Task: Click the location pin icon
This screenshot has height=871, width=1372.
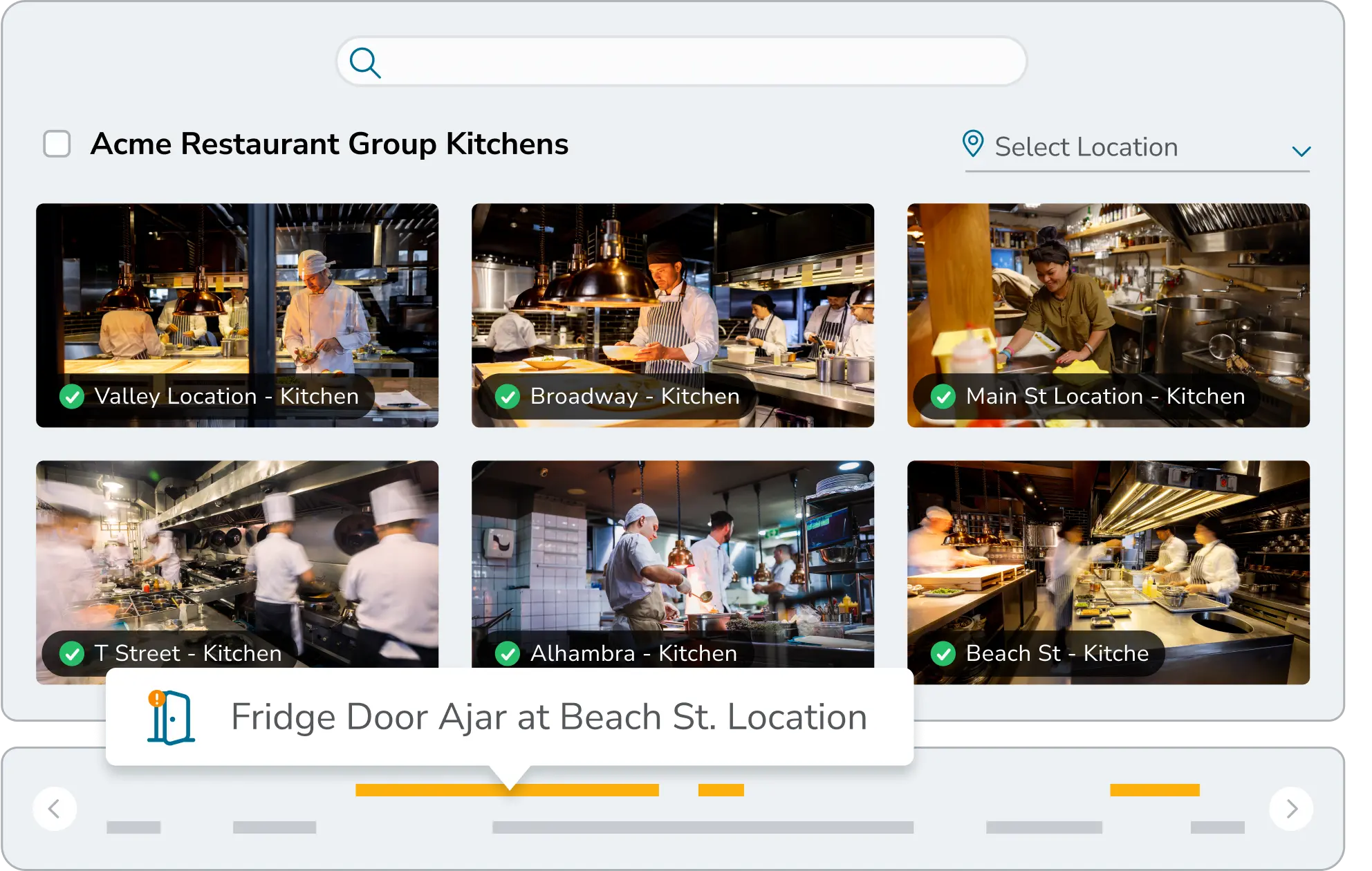Action: coord(974,144)
